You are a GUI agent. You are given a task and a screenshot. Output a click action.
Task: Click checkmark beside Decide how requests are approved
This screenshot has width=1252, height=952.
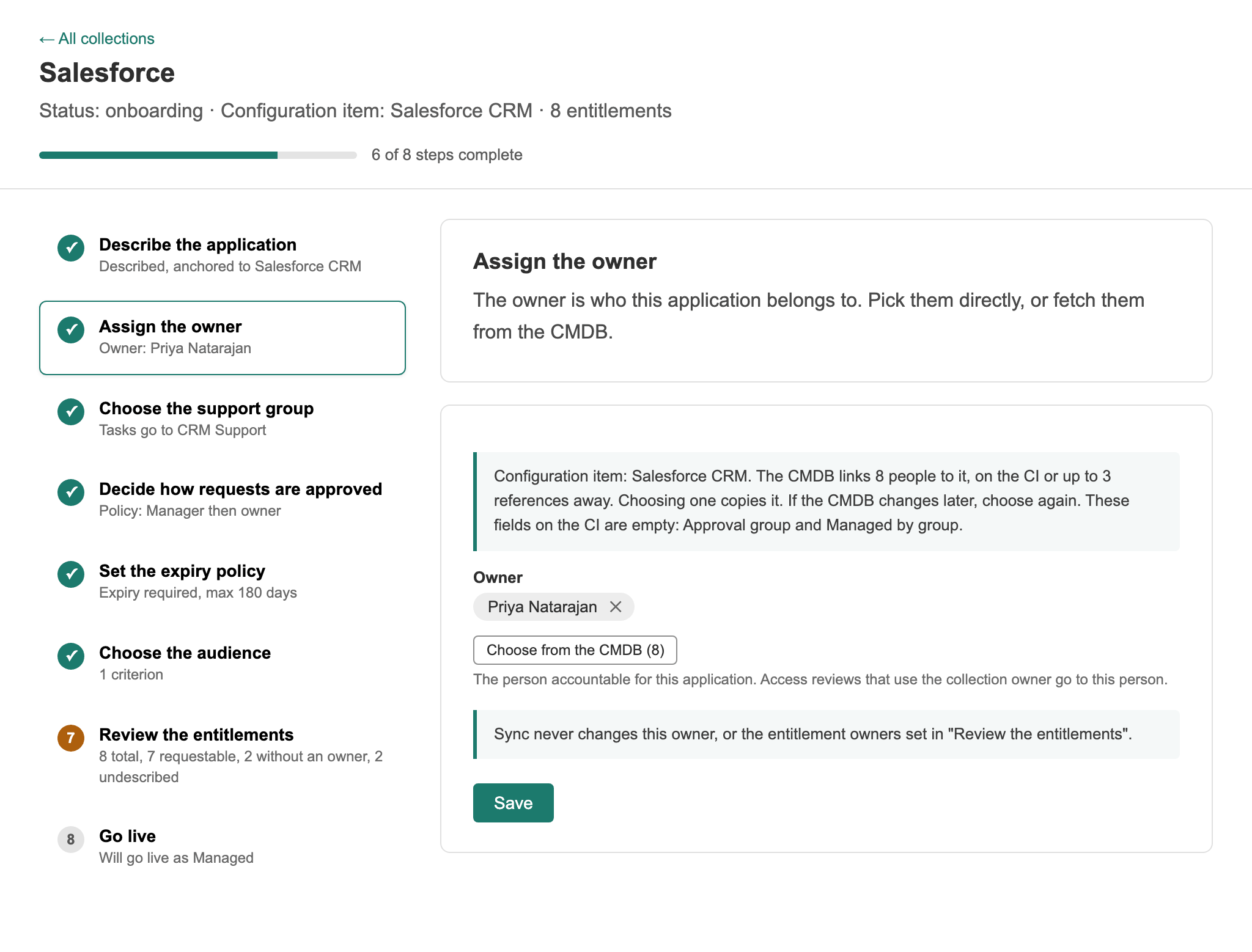click(x=71, y=492)
